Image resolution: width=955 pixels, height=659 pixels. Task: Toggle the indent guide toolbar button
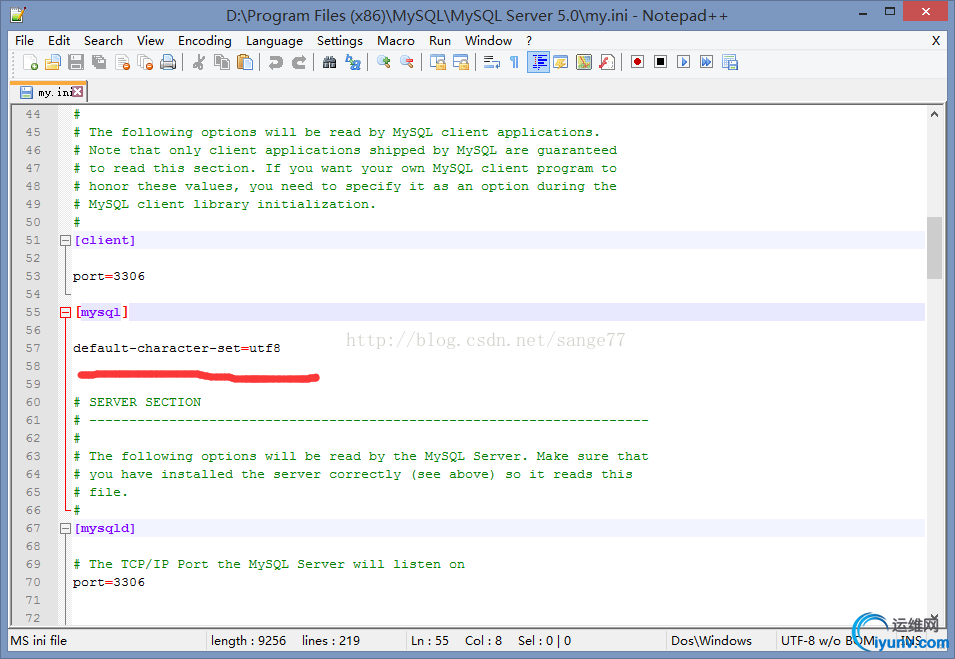coord(538,62)
